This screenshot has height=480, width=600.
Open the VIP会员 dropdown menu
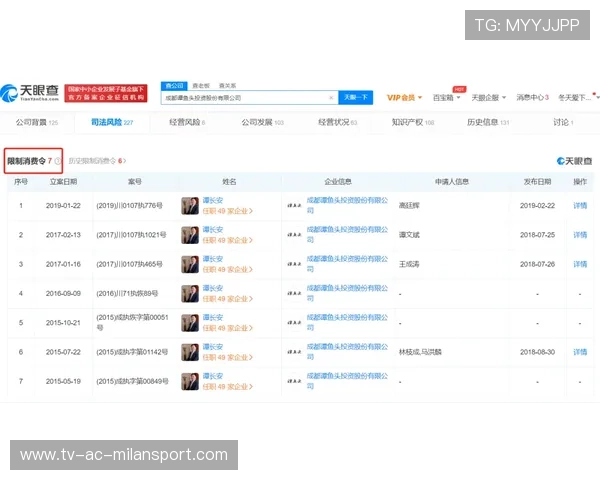[x=404, y=98]
